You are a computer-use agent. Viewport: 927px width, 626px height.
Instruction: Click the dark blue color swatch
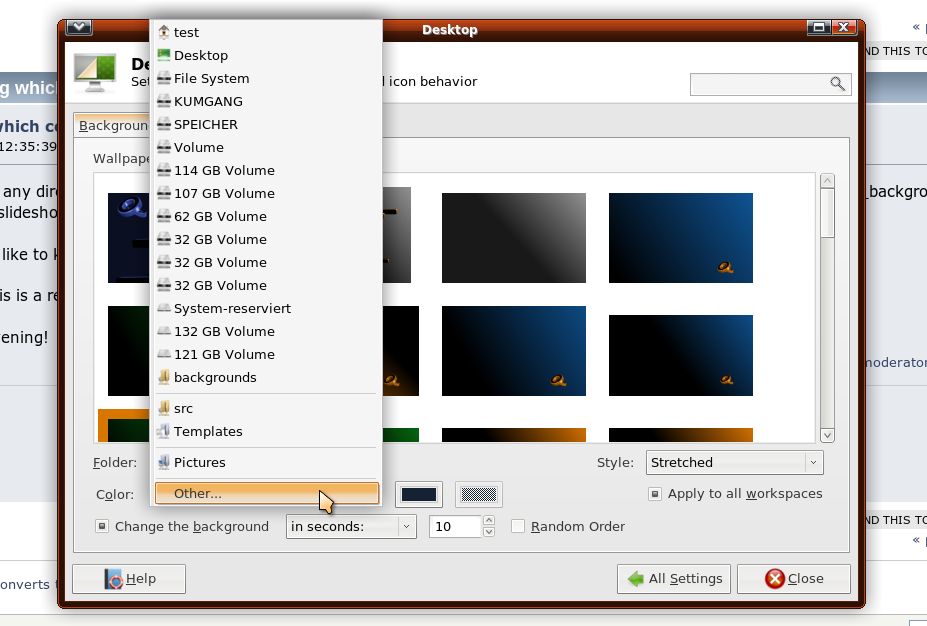[x=419, y=494]
